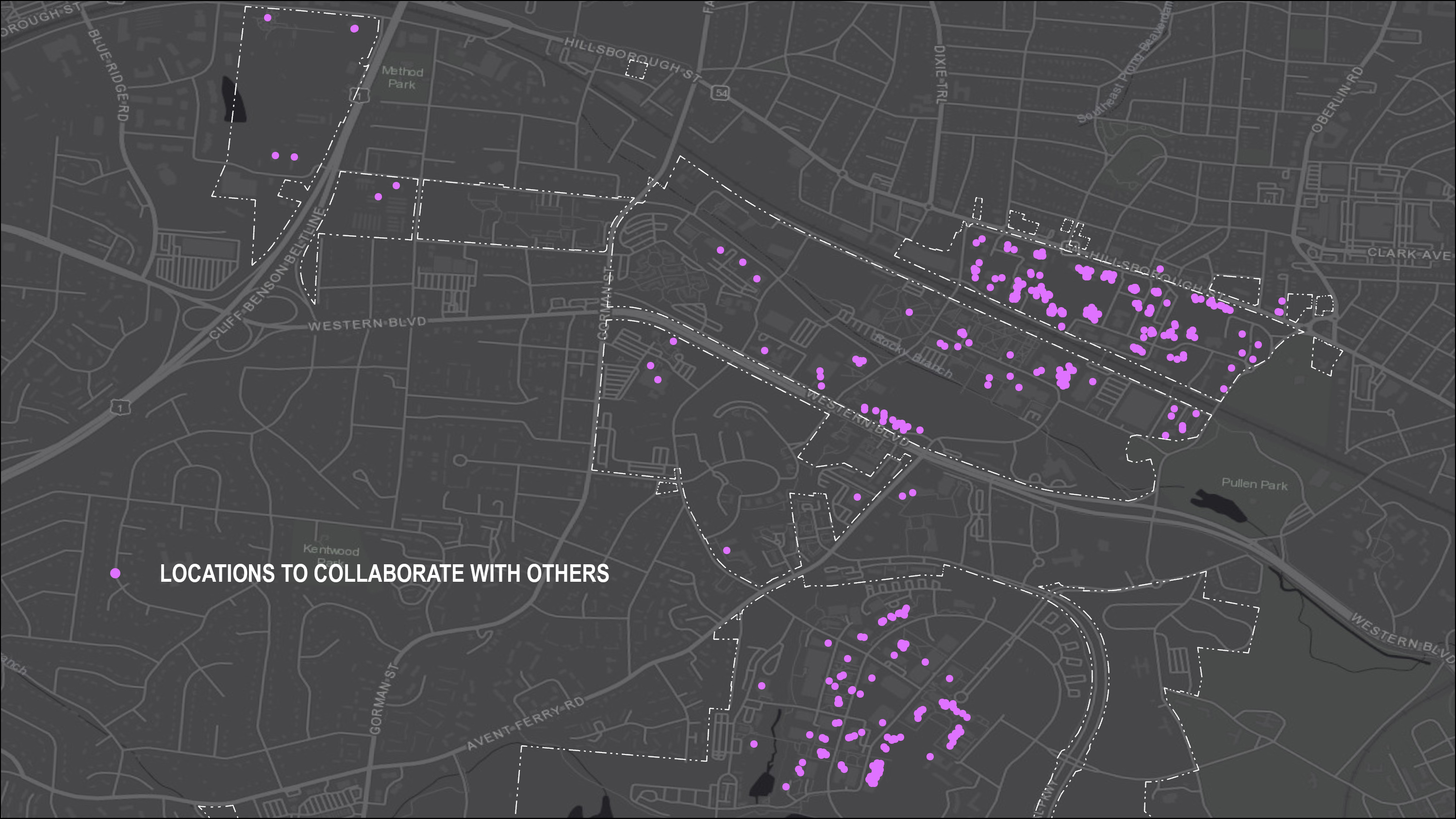Select the lone purple dot near Kentwood boundary

click(727, 550)
